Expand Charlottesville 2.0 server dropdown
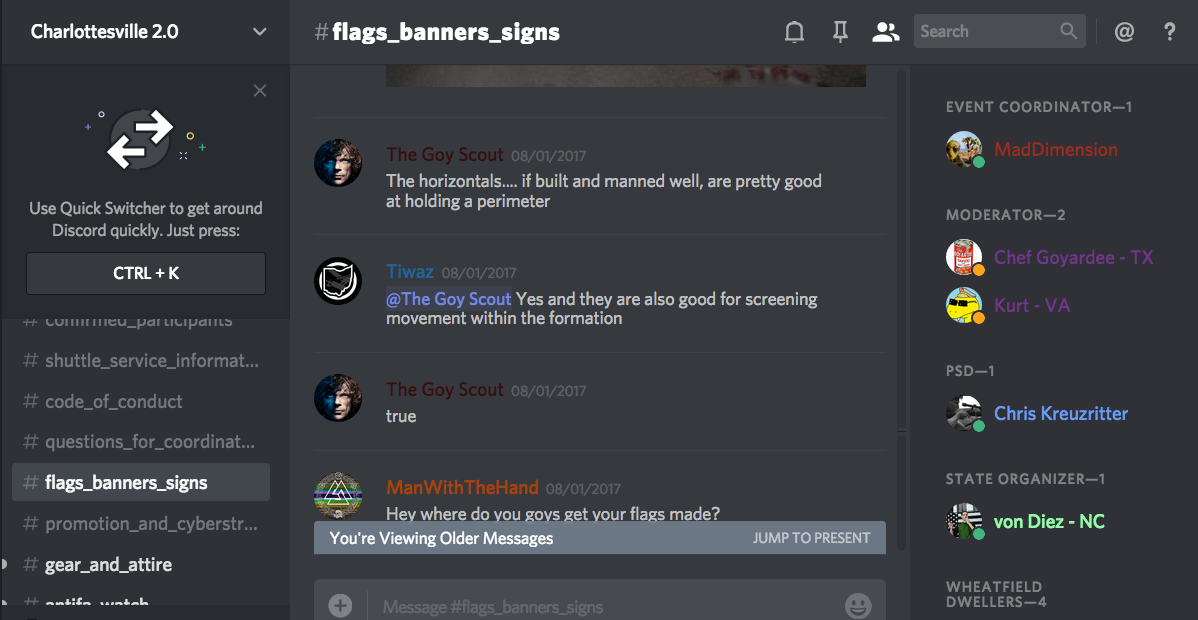 [x=260, y=31]
